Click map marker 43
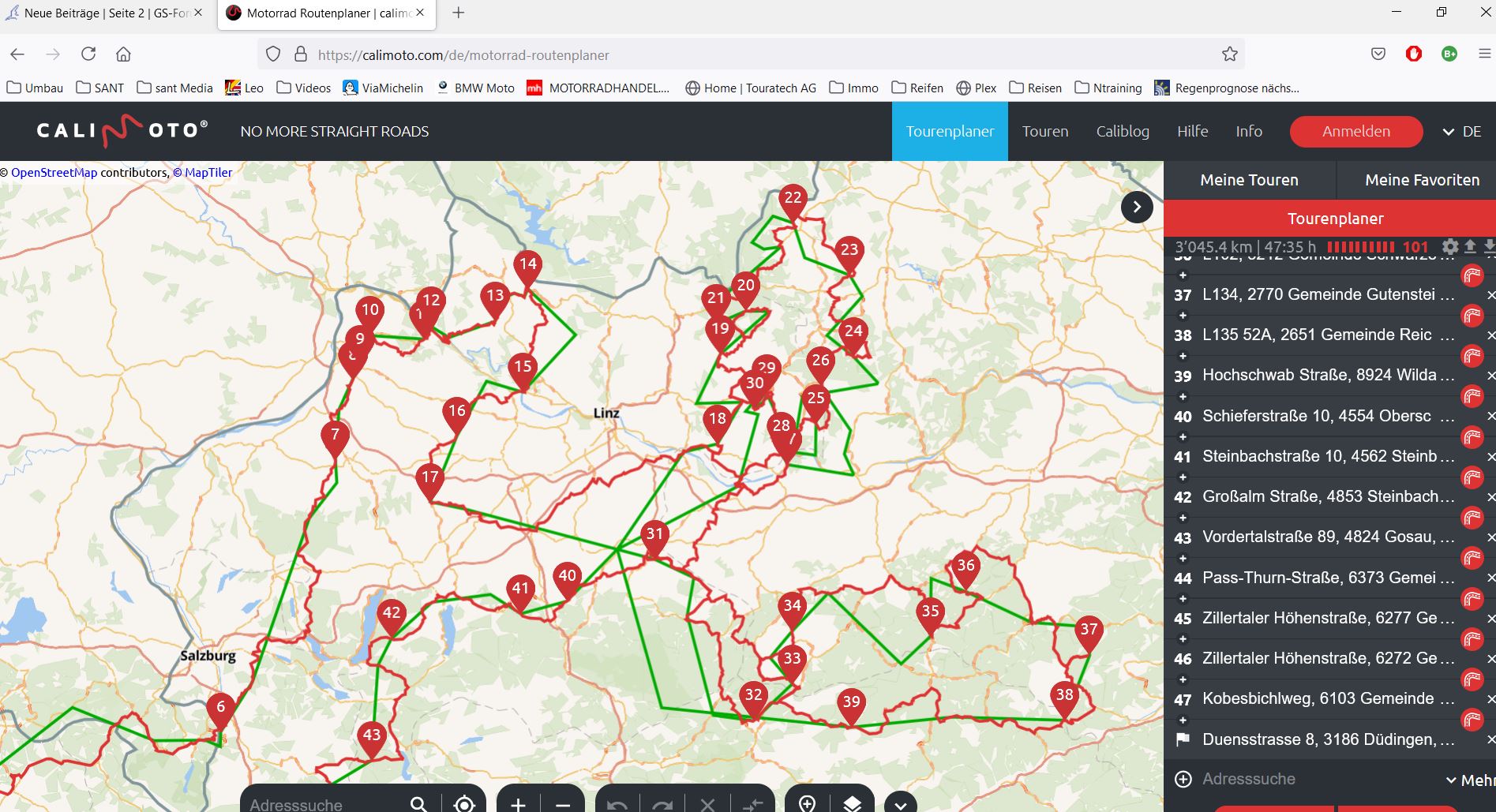Viewport: 1496px width, 812px height. [371, 740]
